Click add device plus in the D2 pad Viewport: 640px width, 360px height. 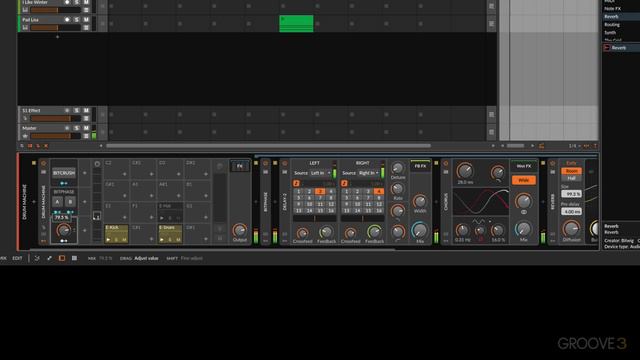click(178, 174)
